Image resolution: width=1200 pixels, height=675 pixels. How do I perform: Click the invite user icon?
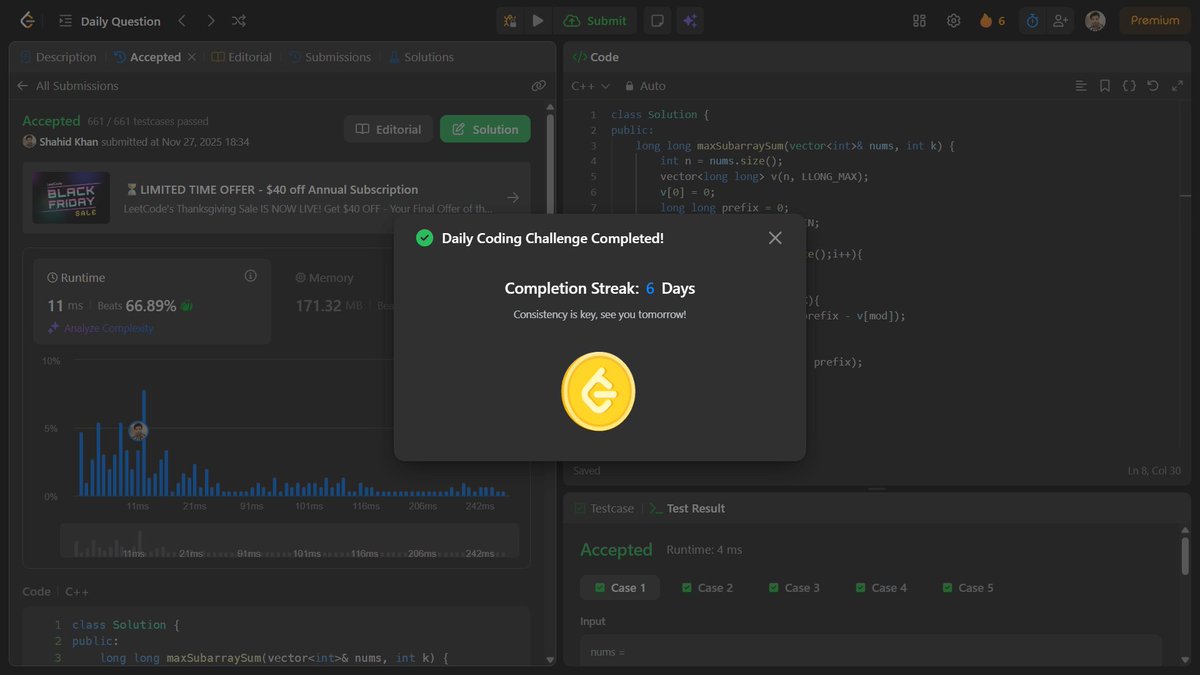click(1061, 20)
